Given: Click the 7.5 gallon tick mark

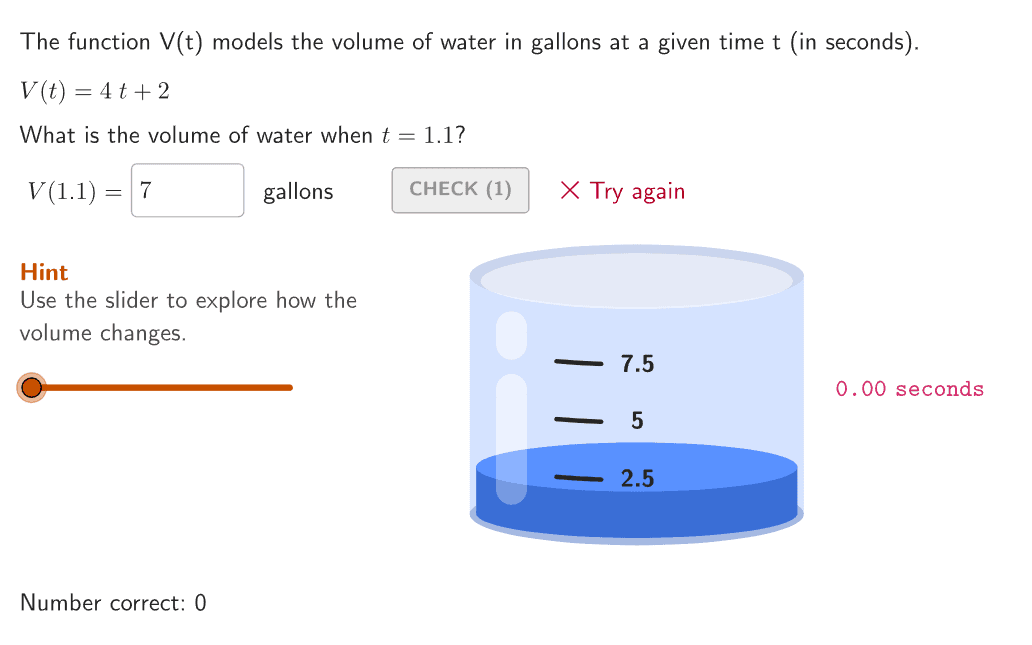Looking at the screenshot, I should pos(579,363).
